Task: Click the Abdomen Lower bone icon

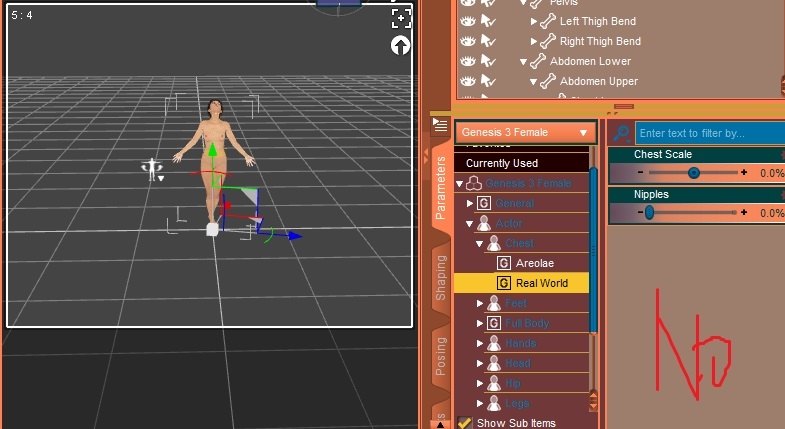Action: click(538, 61)
